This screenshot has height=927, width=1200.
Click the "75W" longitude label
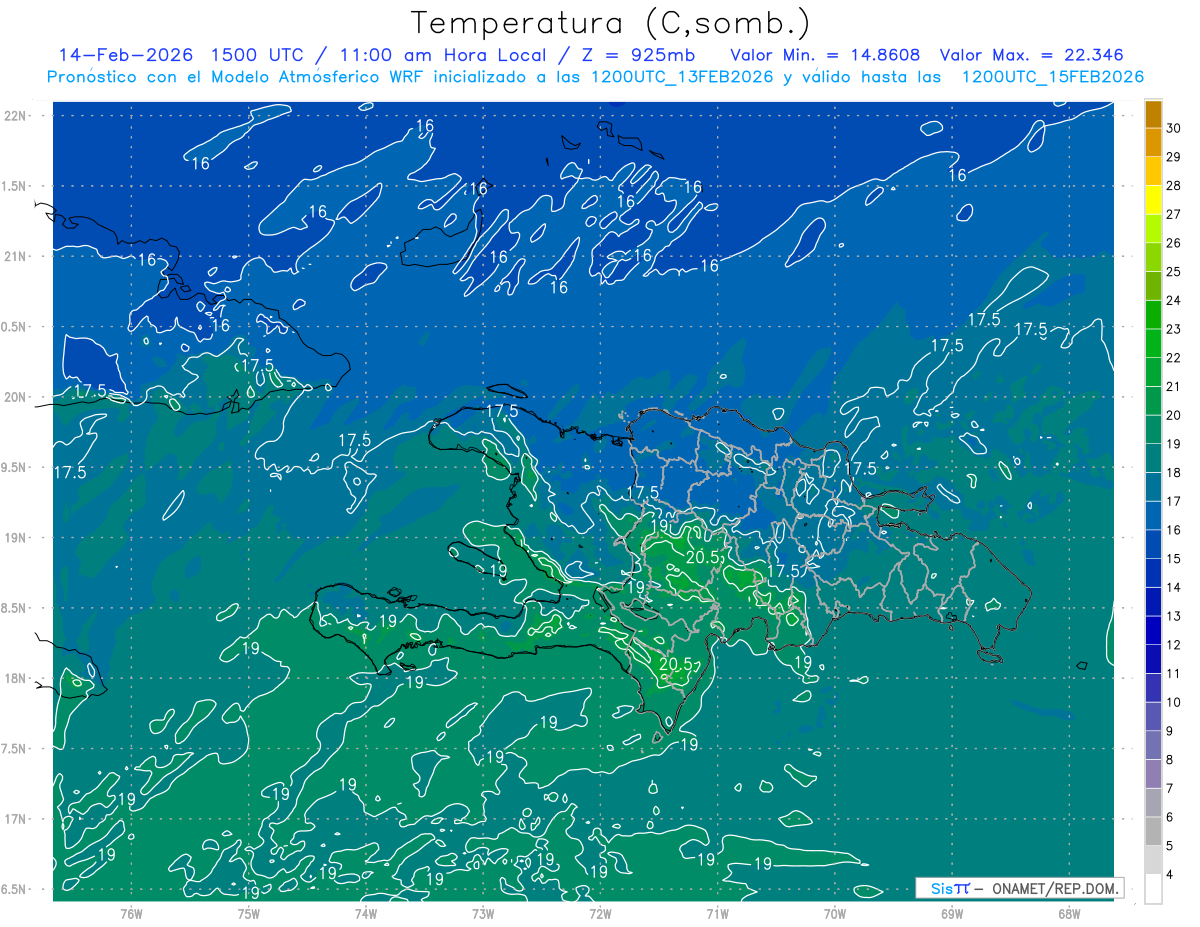pyautogui.click(x=248, y=913)
